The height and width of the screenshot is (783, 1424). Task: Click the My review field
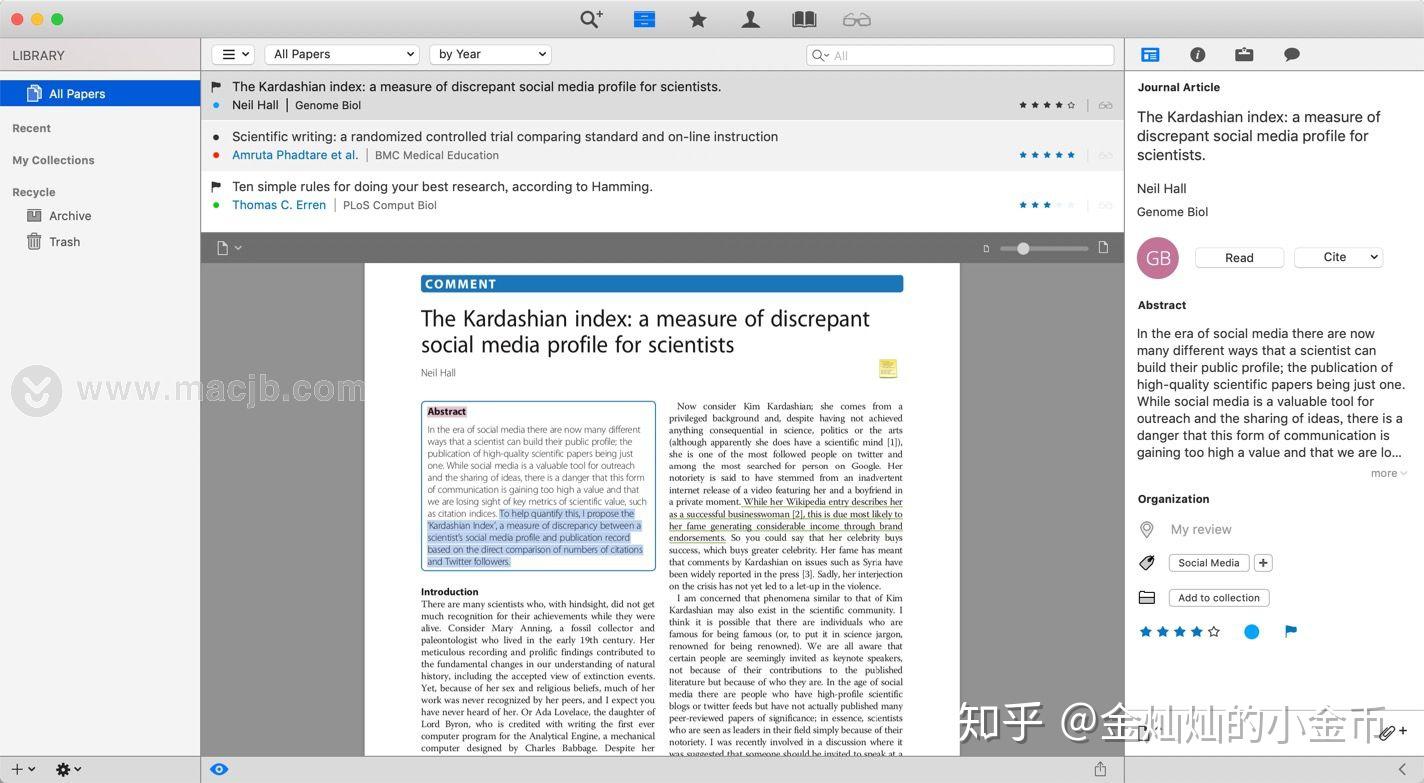tap(1201, 529)
